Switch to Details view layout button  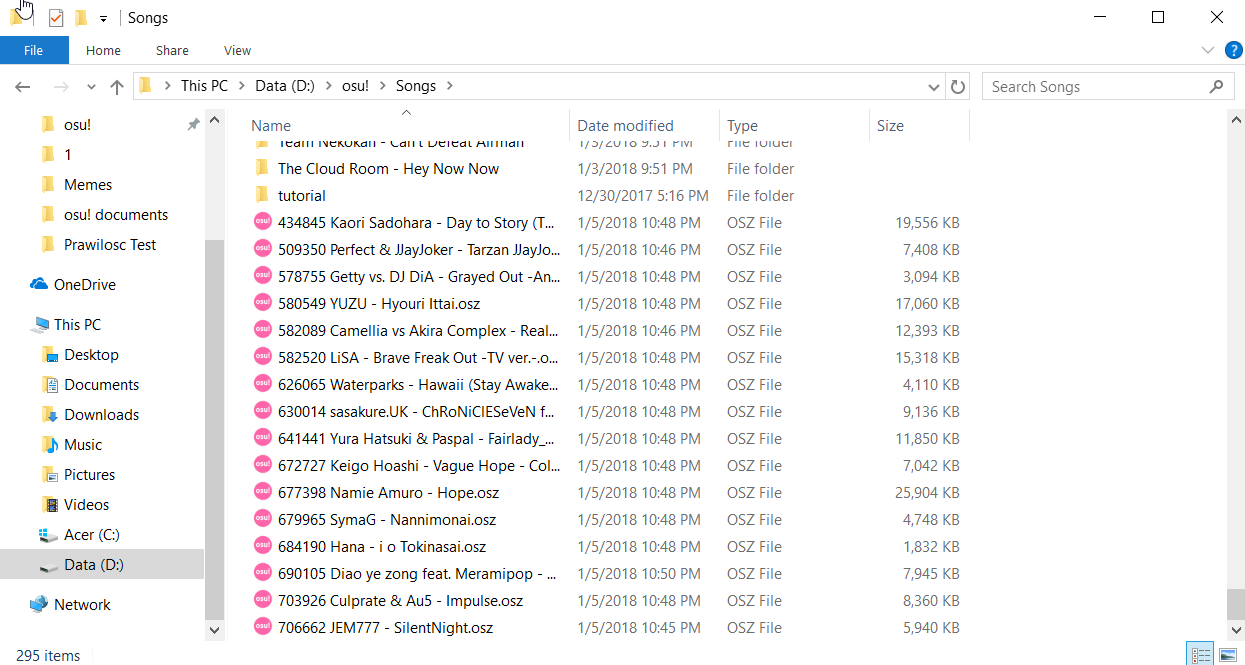pyautogui.click(x=1201, y=654)
